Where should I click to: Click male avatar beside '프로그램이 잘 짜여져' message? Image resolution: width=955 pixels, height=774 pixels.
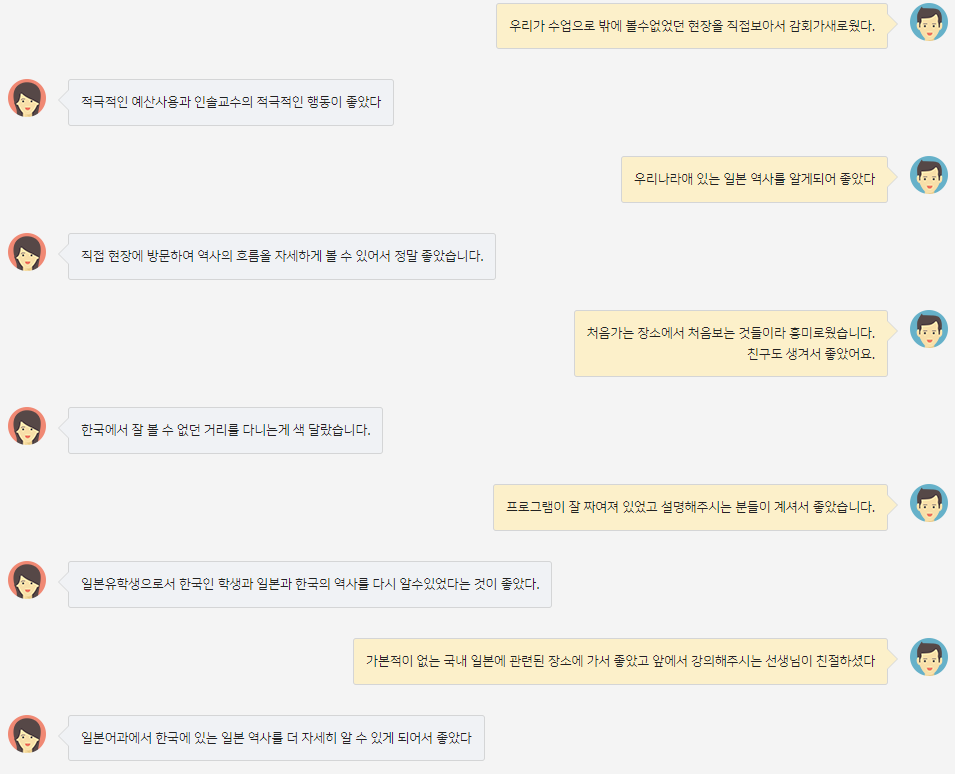(929, 503)
